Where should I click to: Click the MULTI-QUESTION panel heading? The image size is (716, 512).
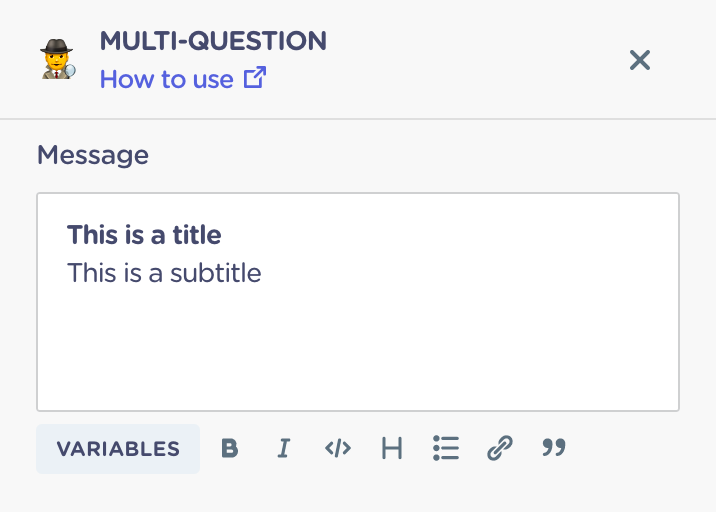[213, 41]
